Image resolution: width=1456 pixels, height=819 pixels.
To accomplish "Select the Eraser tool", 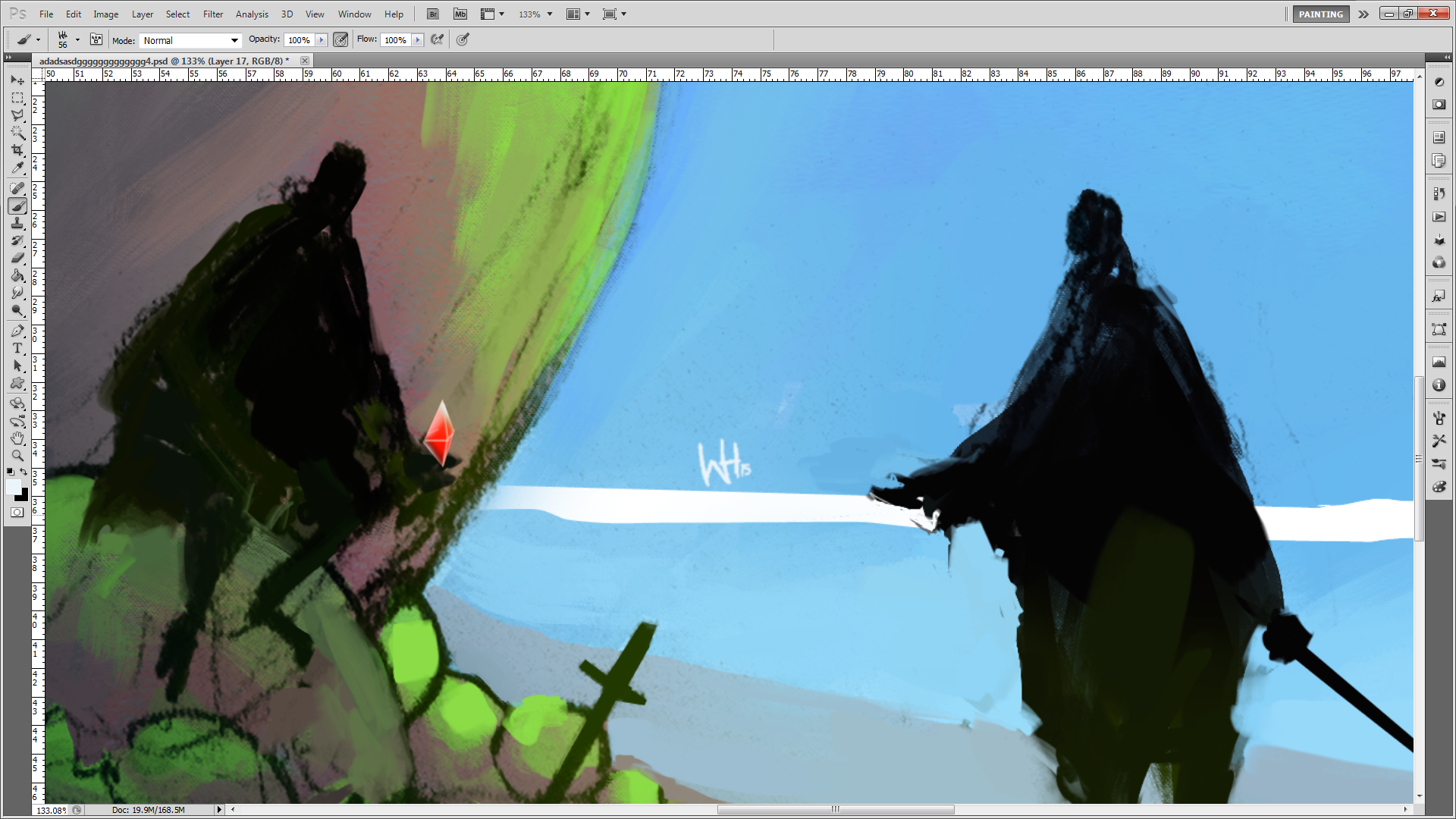I will pos(17,258).
